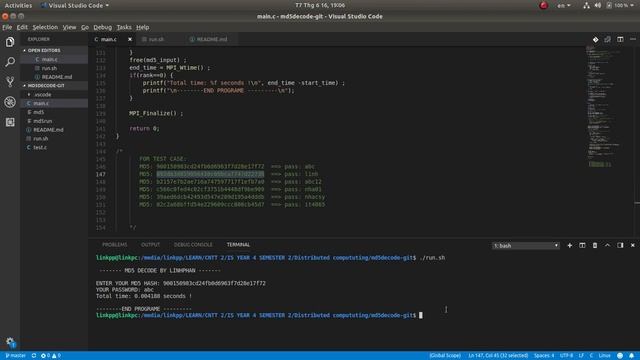Switch to the Debug Console tab
This screenshot has height=360, width=640.
point(193,245)
